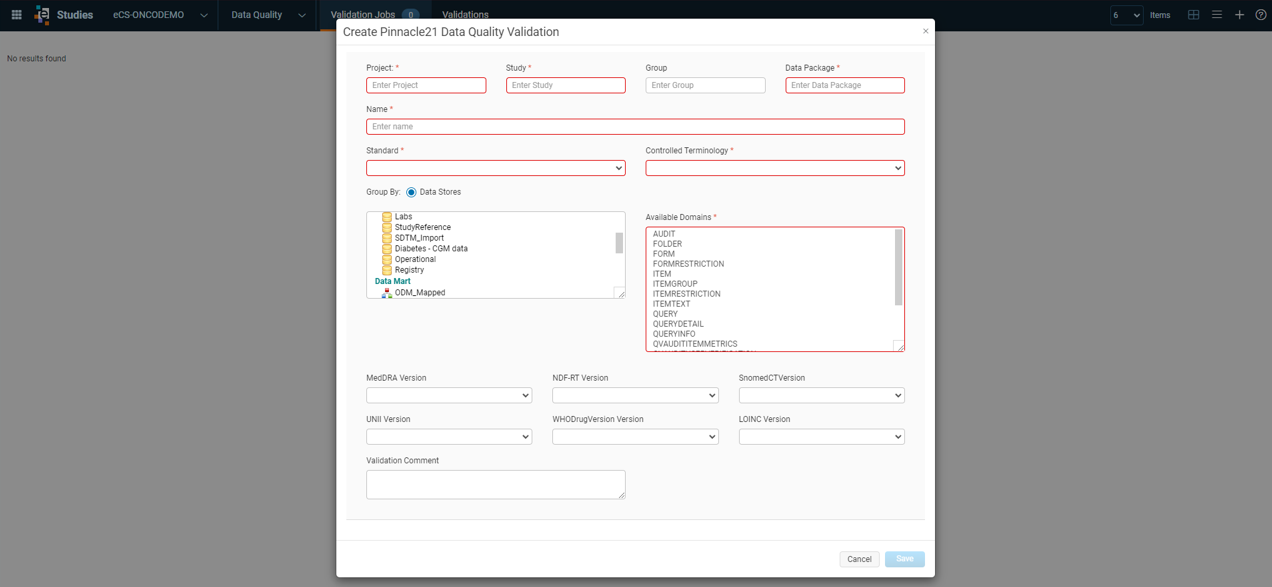Focus the Group input field

tap(705, 85)
